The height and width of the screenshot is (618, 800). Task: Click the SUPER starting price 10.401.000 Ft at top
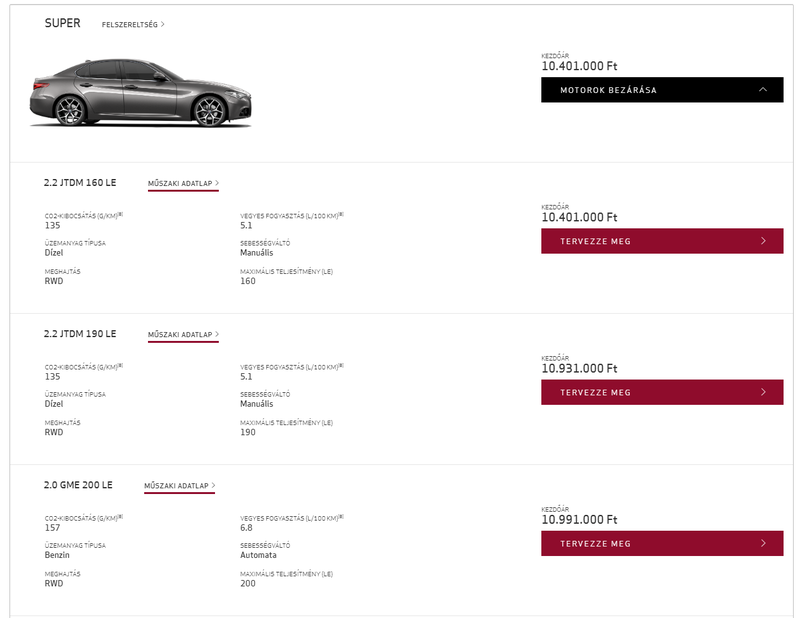(x=579, y=66)
